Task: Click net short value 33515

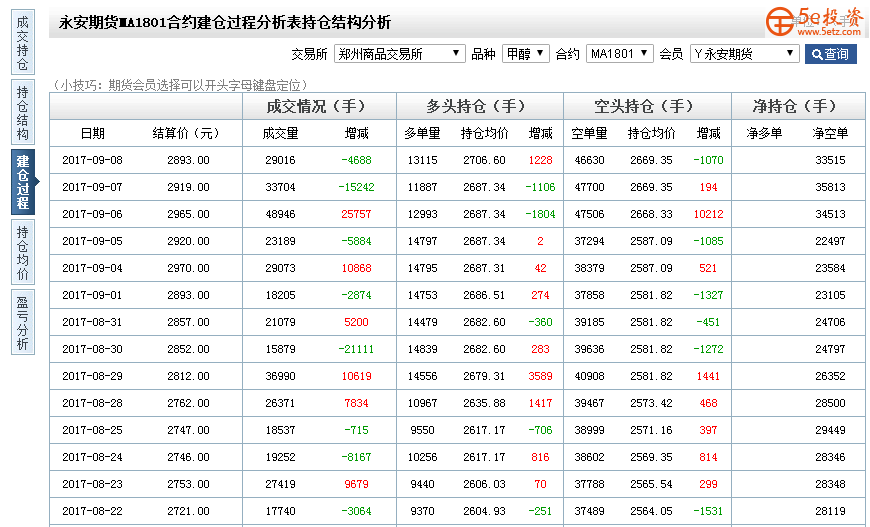Action: click(x=830, y=160)
